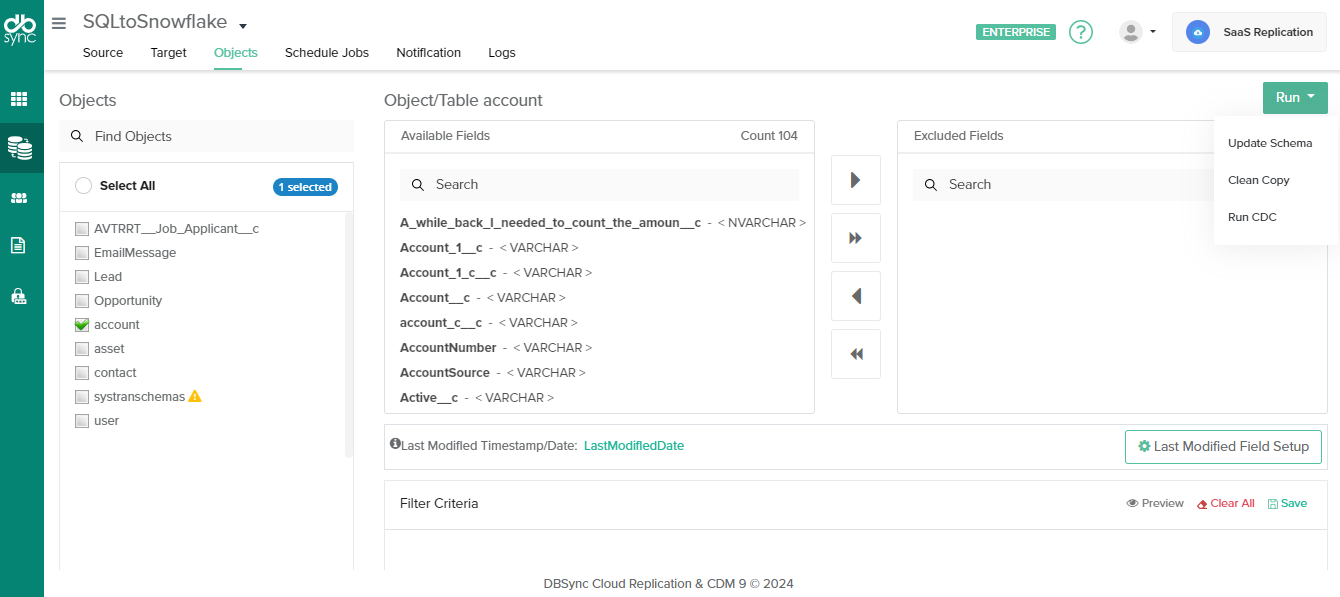1340x597 pixels.
Task: Toggle the Run dropdown button
Action: point(1295,98)
